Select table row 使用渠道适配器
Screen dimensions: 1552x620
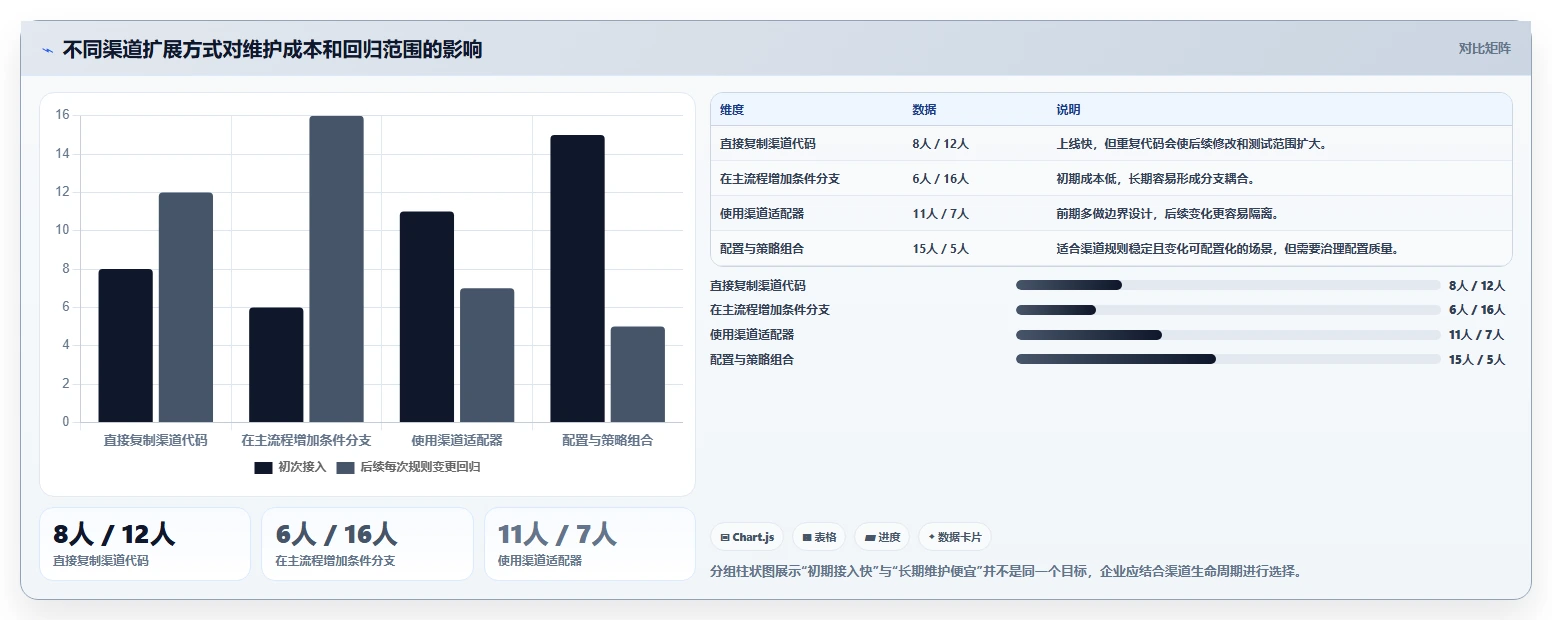click(x=1111, y=213)
